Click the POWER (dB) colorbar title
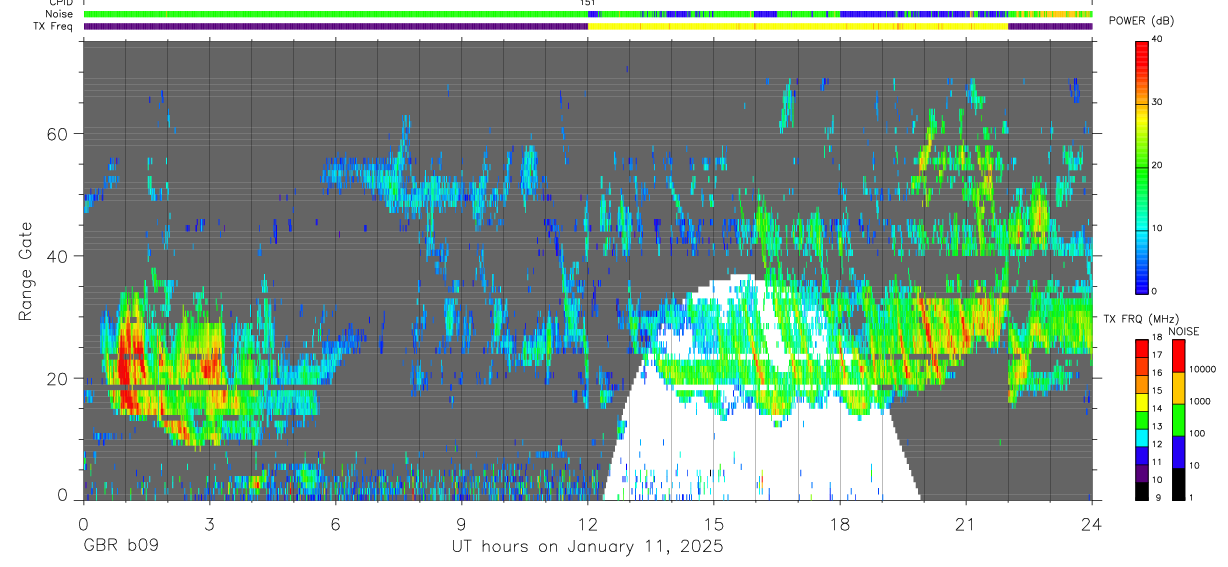 [1141, 21]
